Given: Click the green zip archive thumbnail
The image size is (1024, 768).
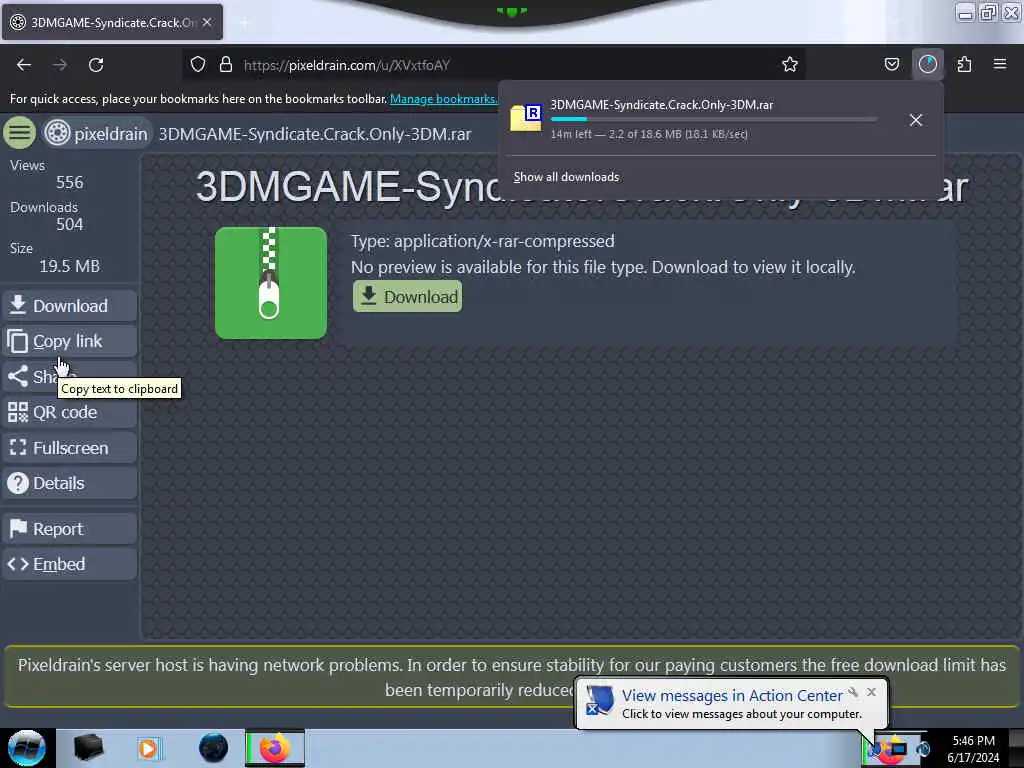Looking at the screenshot, I should (x=271, y=283).
